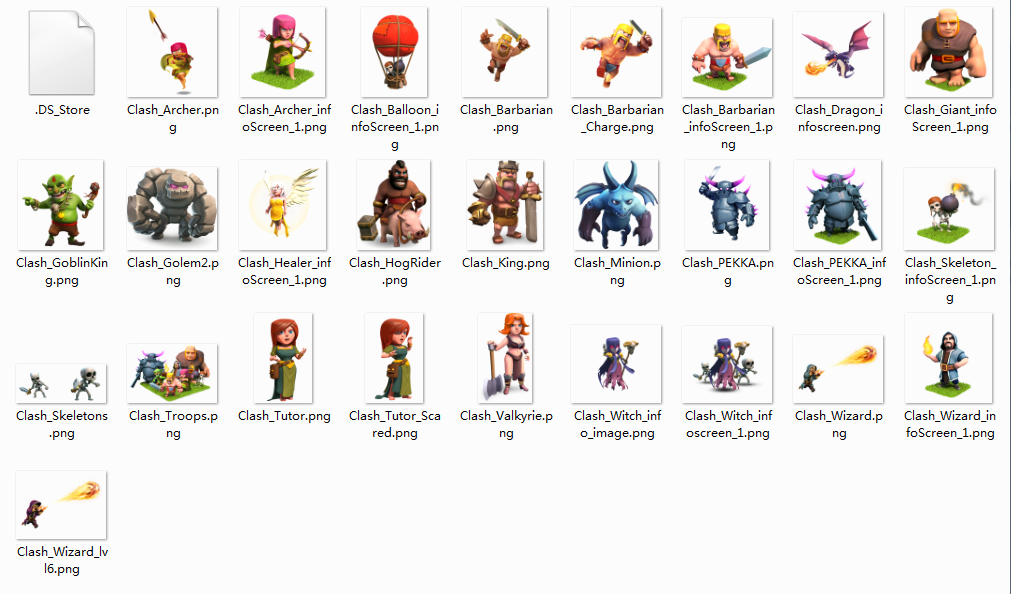Screen dimensions: 1011x594
Task: Click the "Clash_Tutor.png" file name label
Action: [284, 416]
